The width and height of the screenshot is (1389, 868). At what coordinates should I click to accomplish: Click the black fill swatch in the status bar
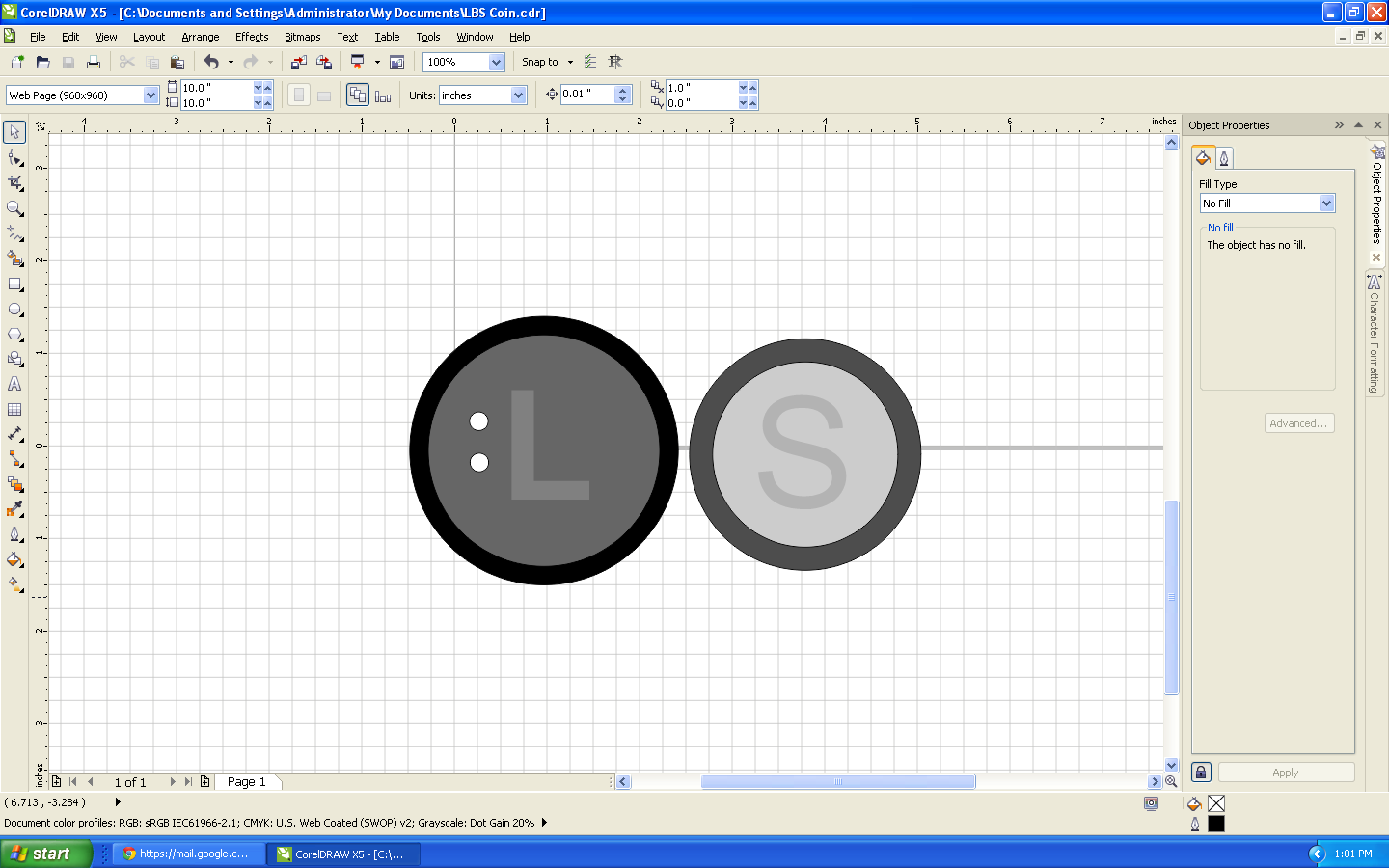click(1216, 825)
